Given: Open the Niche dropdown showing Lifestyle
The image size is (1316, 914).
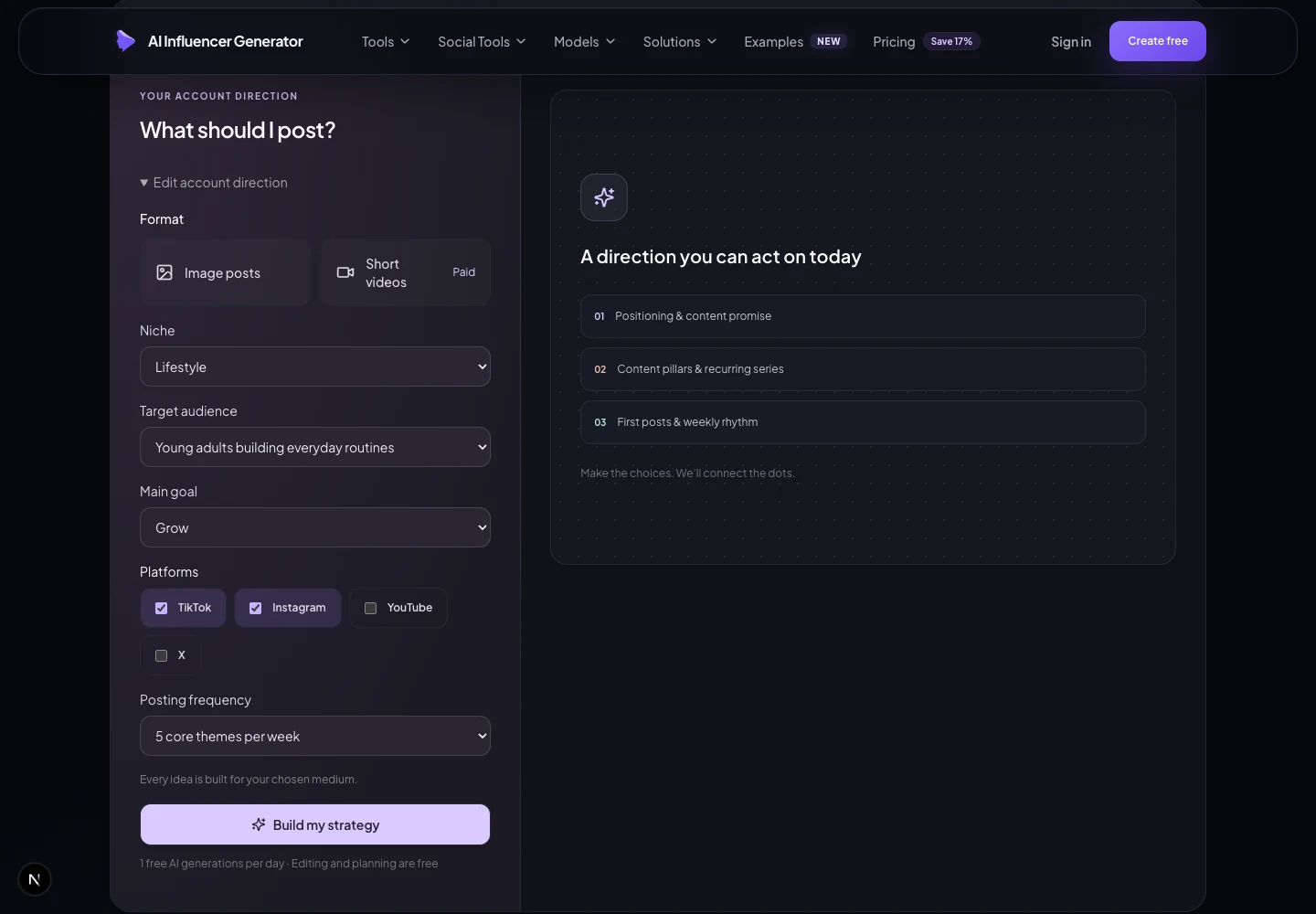Looking at the screenshot, I should coord(315,367).
